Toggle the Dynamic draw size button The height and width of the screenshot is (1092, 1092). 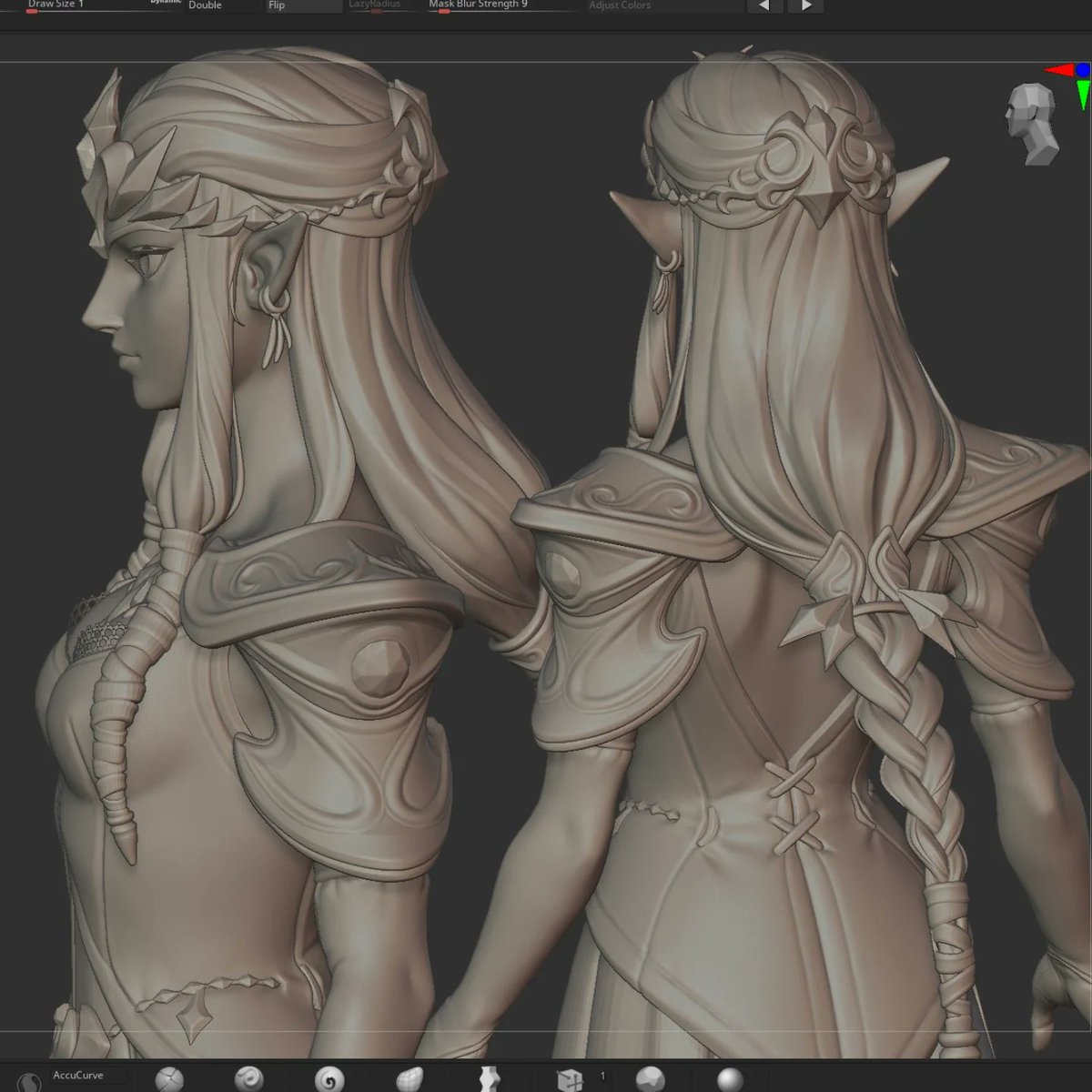[166, 3]
